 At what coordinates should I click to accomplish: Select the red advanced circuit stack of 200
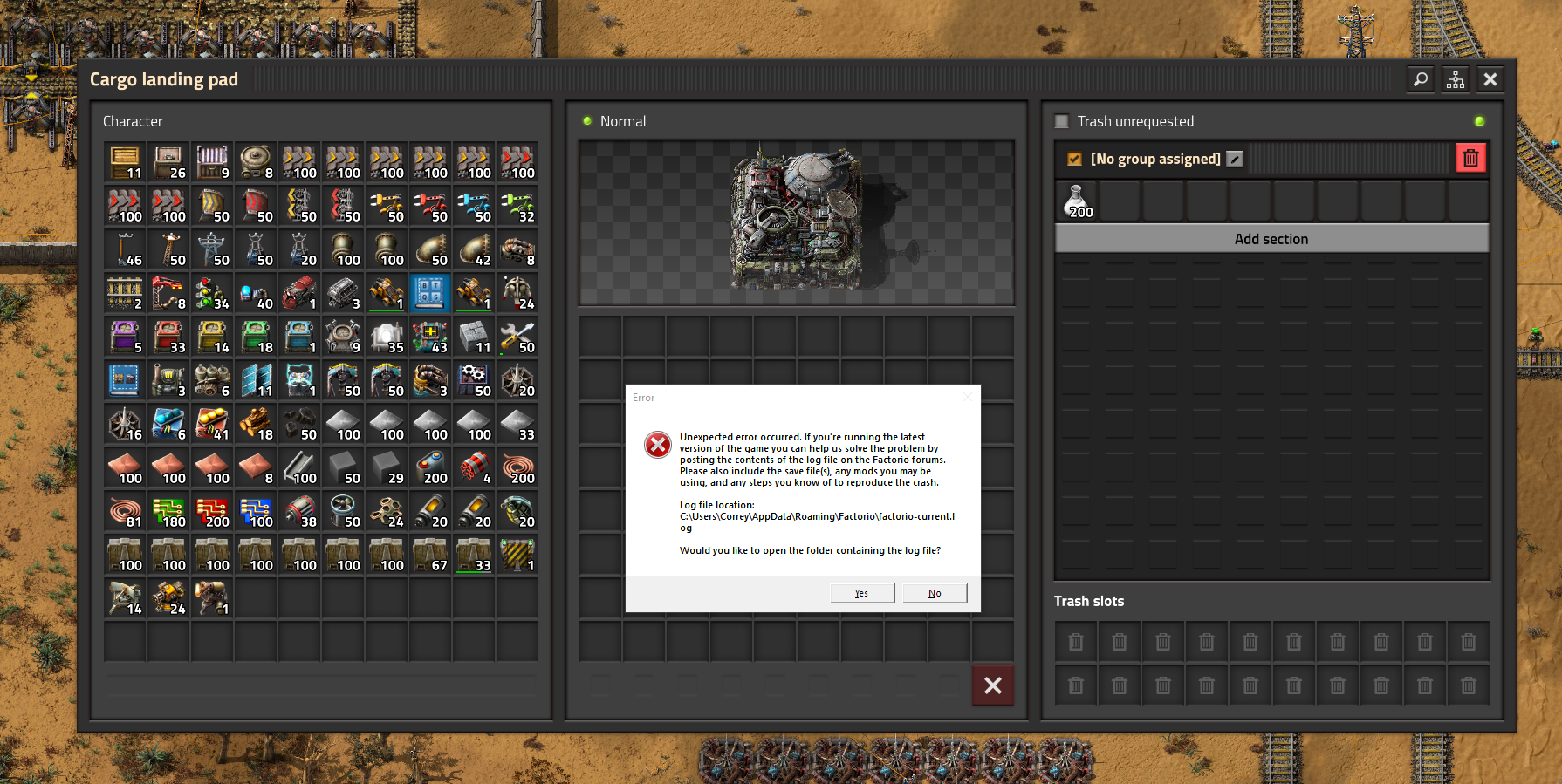coord(212,511)
